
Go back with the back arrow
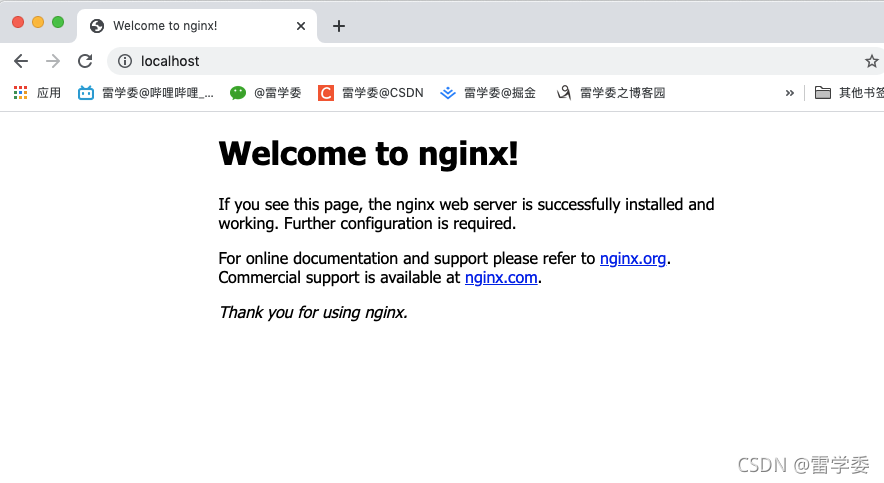tap(21, 61)
